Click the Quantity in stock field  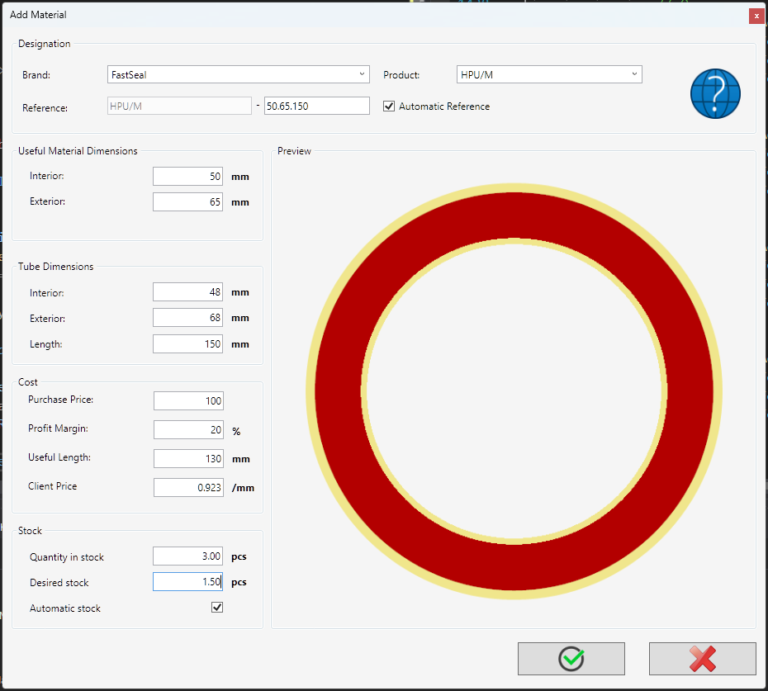click(188, 556)
